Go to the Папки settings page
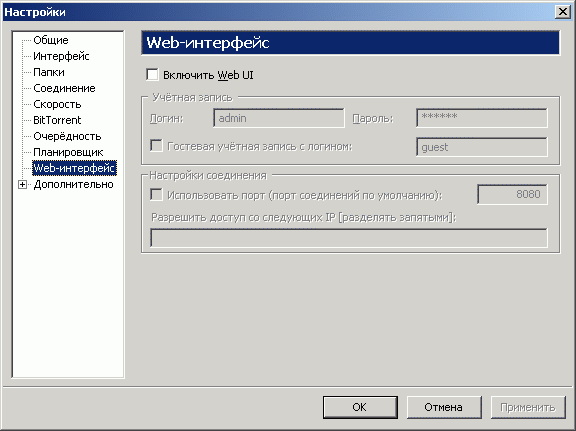Image resolution: width=576 pixels, height=431 pixels. (x=48, y=72)
